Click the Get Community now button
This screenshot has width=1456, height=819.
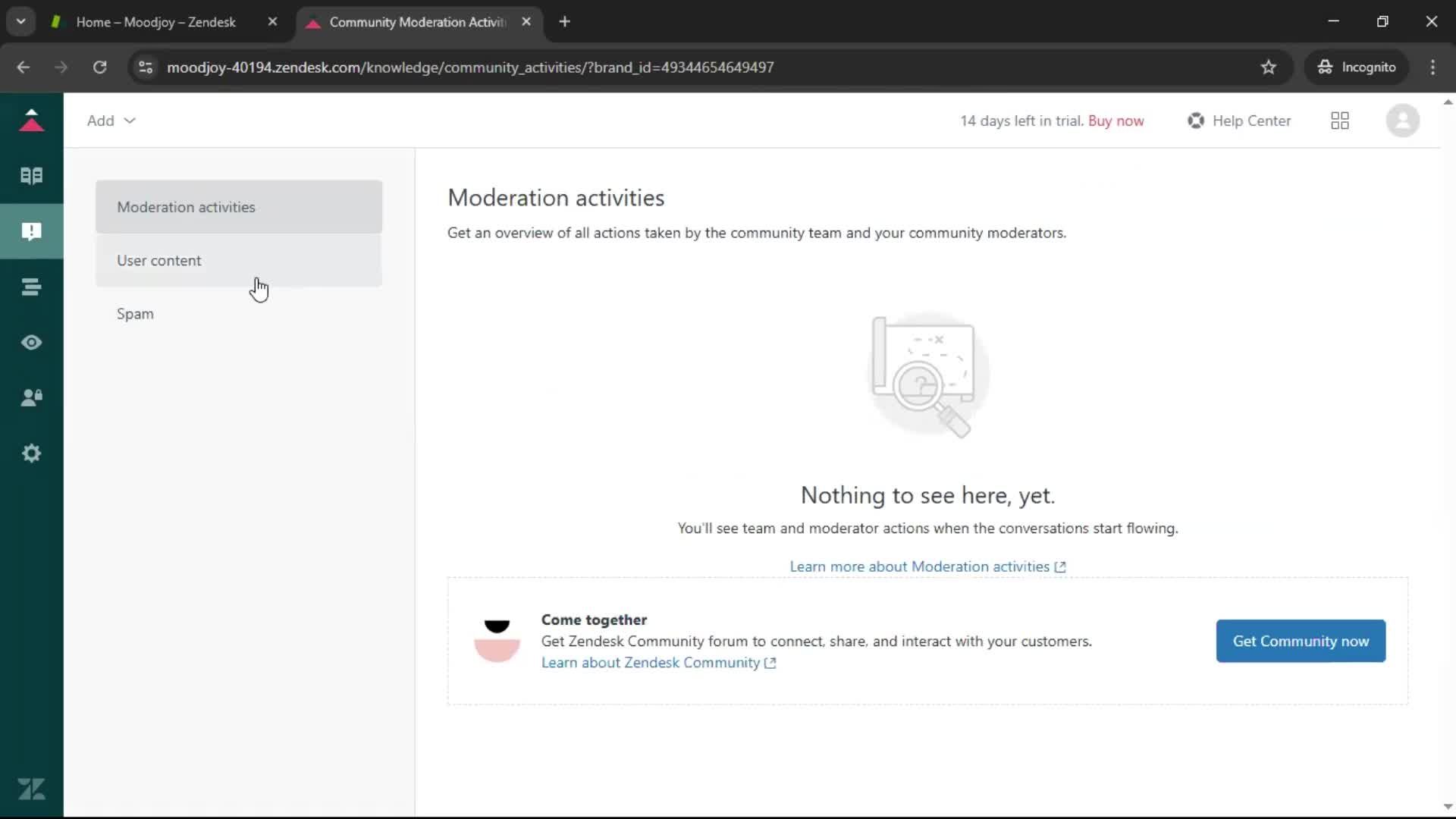(1301, 642)
